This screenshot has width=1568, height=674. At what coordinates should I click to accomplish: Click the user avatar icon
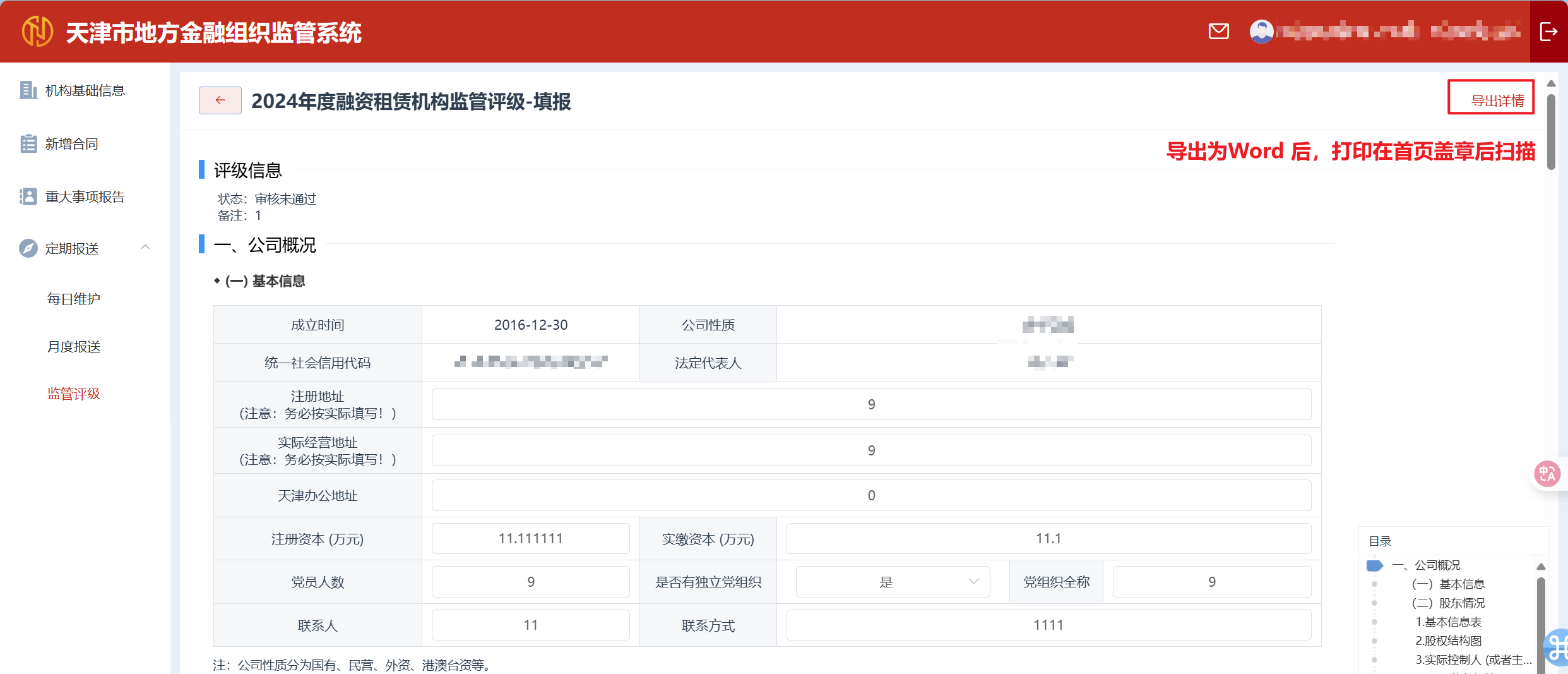[x=1261, y=32]
